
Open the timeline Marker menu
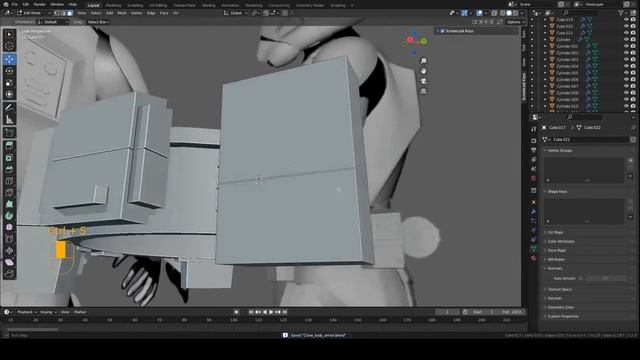coord(80,312)
